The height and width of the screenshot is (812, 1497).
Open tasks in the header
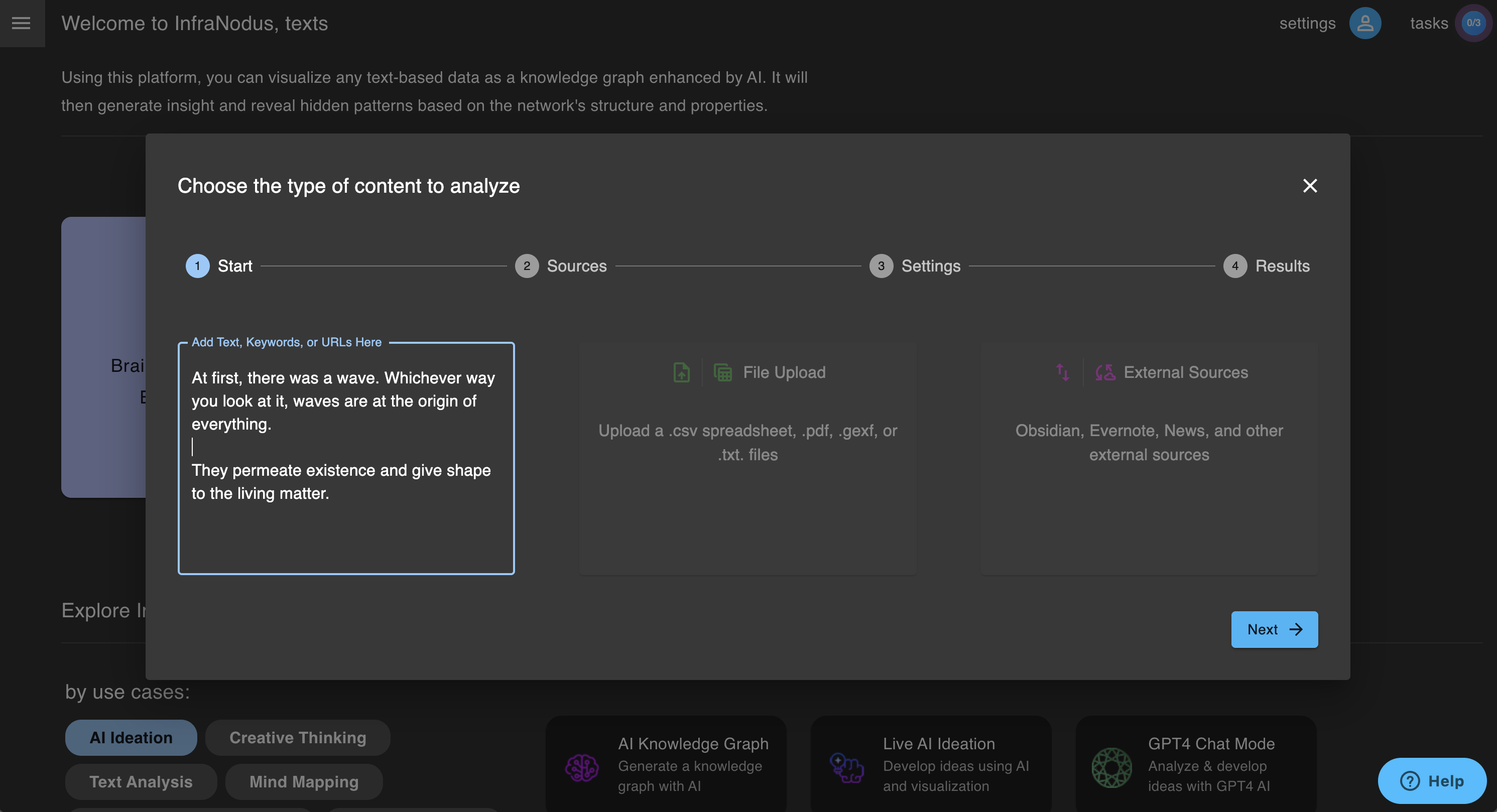point(1429,23)
